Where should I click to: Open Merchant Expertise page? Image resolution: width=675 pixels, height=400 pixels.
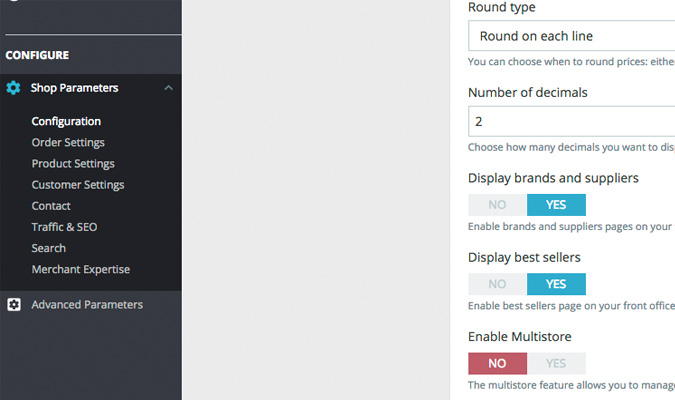point(81,269)
